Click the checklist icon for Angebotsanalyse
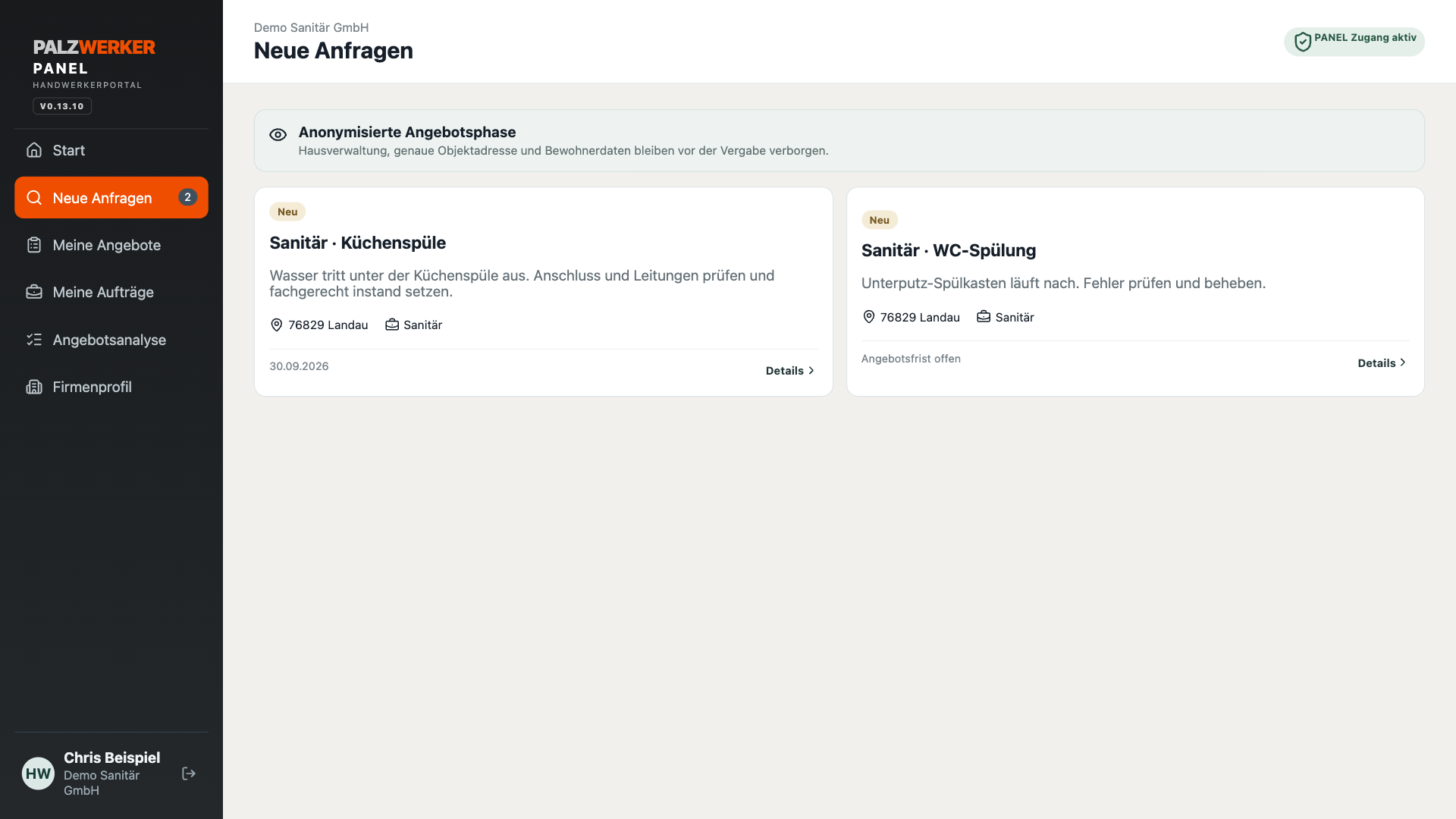1456x819 pixels. click(x=34, y=340)
